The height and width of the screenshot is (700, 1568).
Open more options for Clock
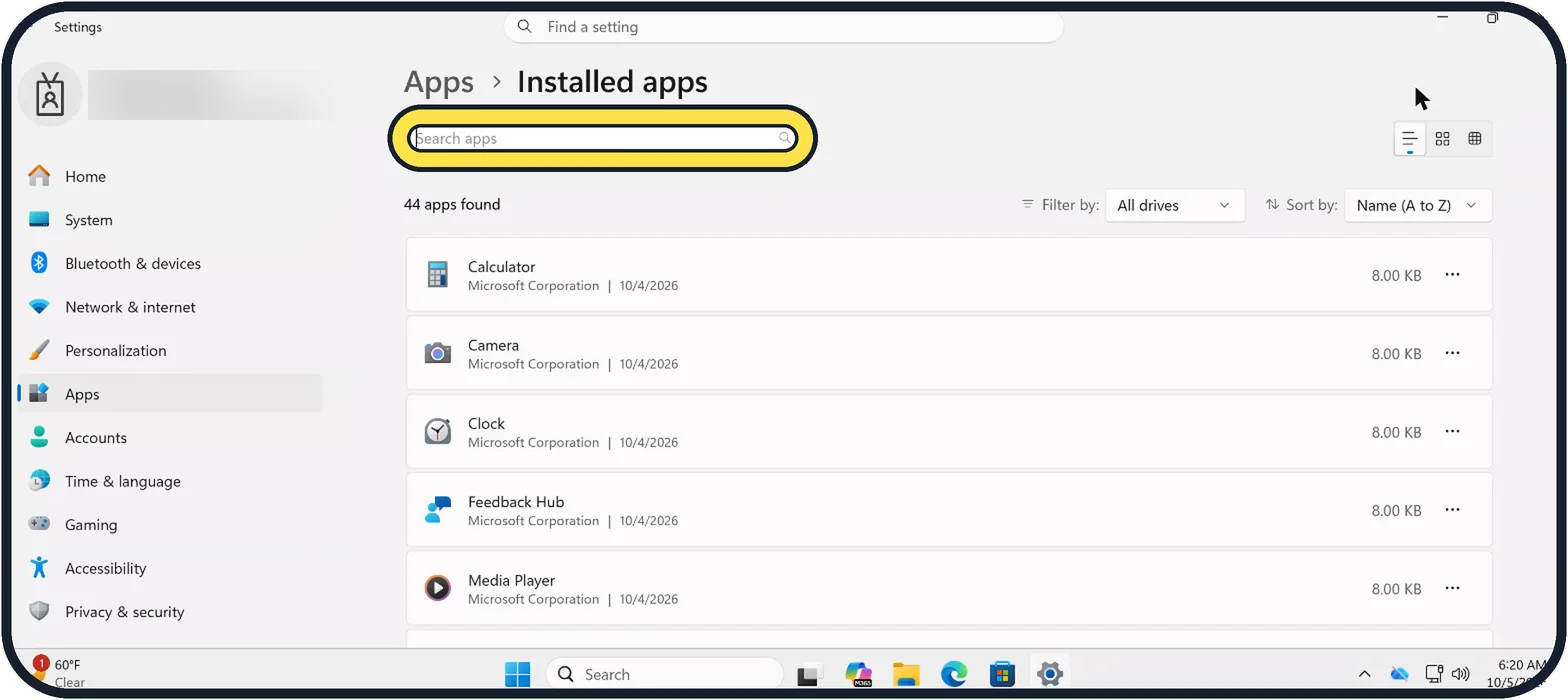coord(1453,432)
